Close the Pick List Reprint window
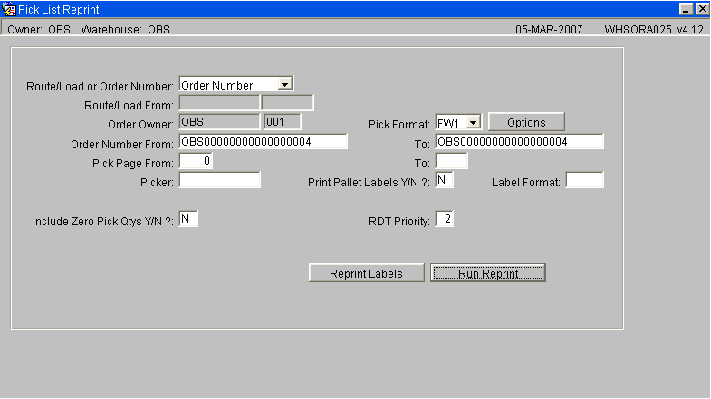The height and width of the screenshot is (399, 711). tap(702, 9)
